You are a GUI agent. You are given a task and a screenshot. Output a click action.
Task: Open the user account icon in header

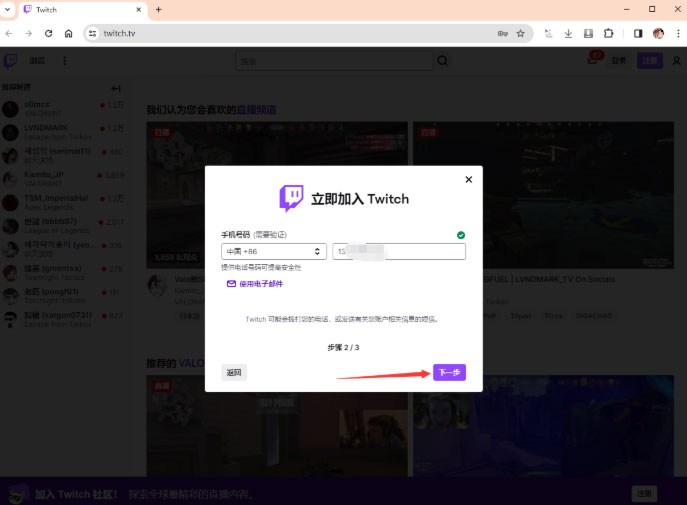(676, 61)
